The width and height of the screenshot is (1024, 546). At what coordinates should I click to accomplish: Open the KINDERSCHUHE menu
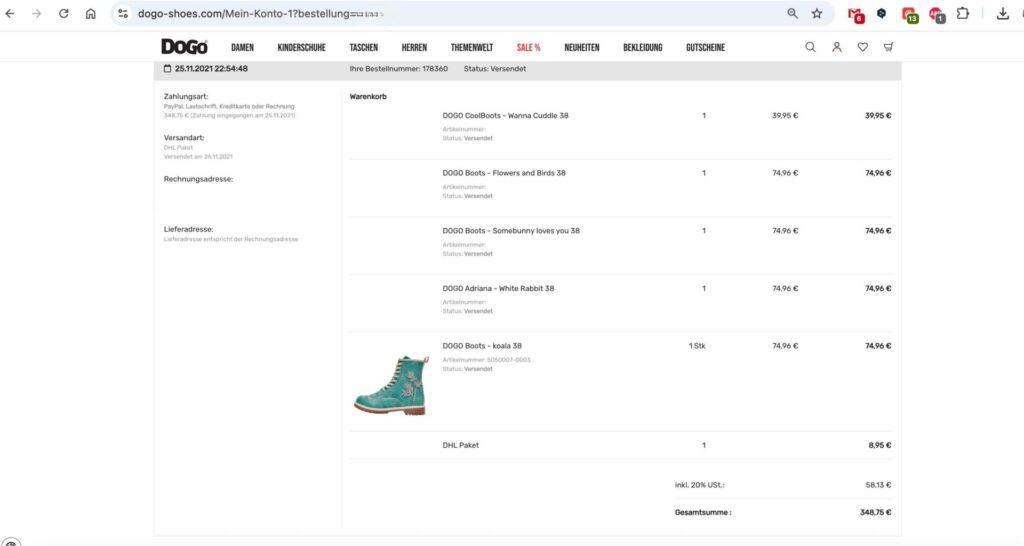click(301, 48)
